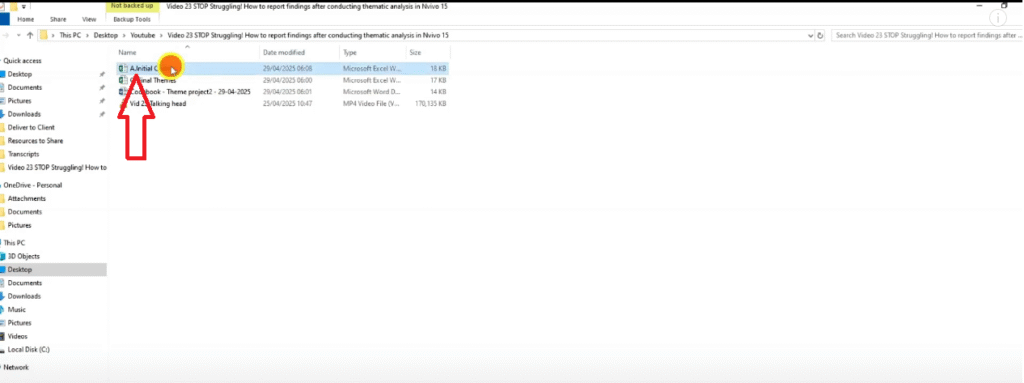
Task: Open Downloads folder under Quick access
Action: pyautogui.click(x=24, y=114)
